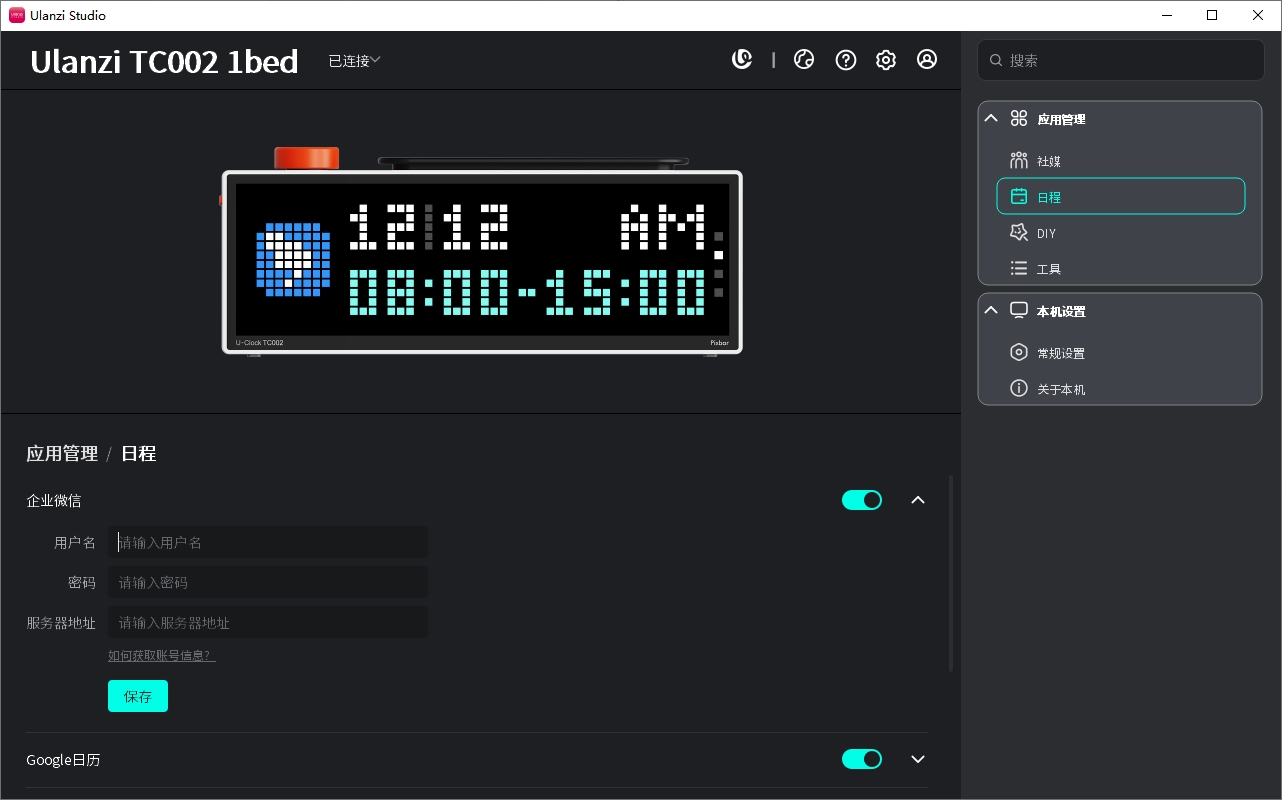Click the 保存 button
The image size is (1282, 800).
[x=138, y=696]
